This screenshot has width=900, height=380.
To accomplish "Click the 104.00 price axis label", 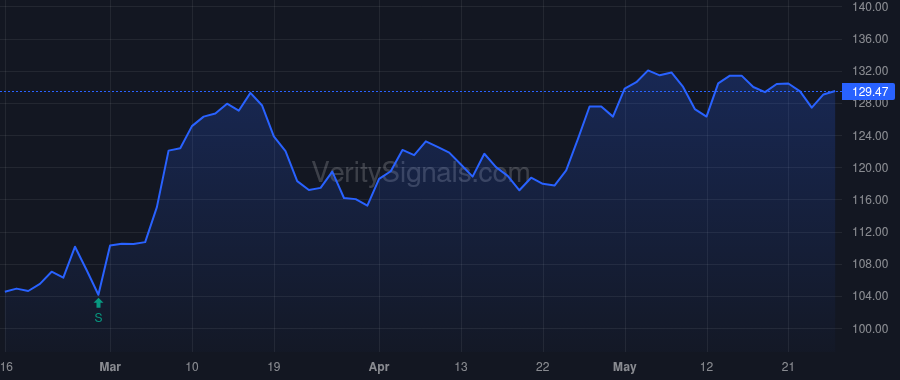I will 870,296.
